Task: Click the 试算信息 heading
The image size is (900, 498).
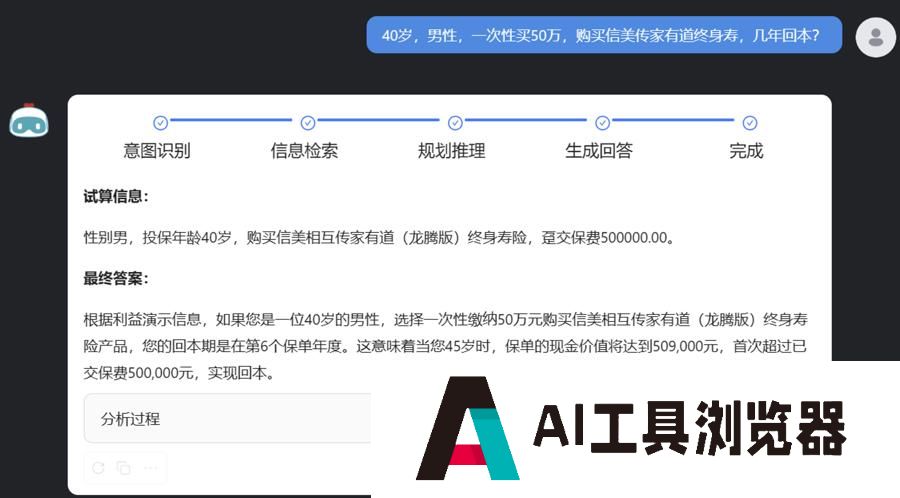Action: coord(116,196)
